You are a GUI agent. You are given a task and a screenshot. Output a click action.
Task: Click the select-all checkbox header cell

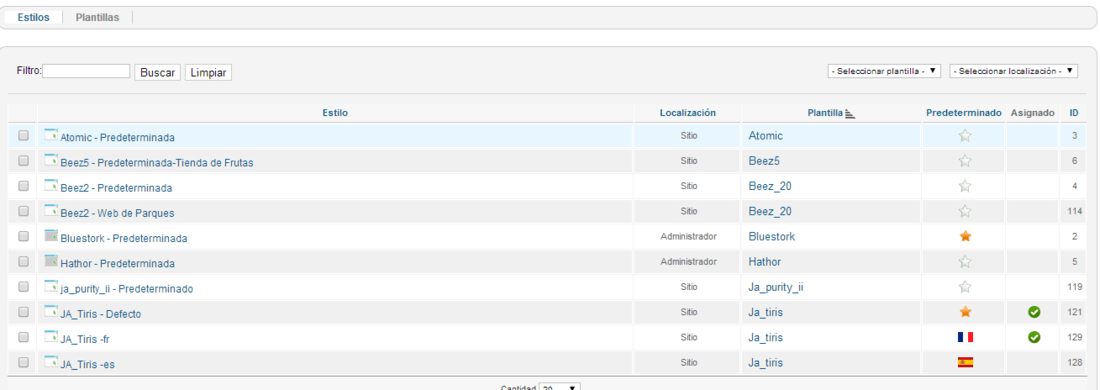[x=23, y=112]
